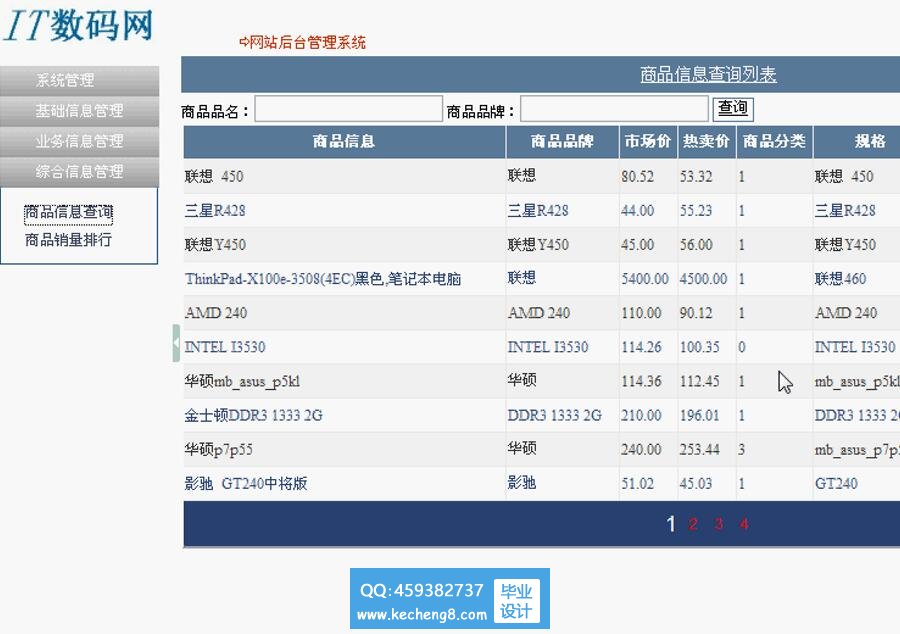Image resolution: width=900 pixels, height=634 pixels.
Task: Click the 56.00 hot price cell
Action: [696, 245]
